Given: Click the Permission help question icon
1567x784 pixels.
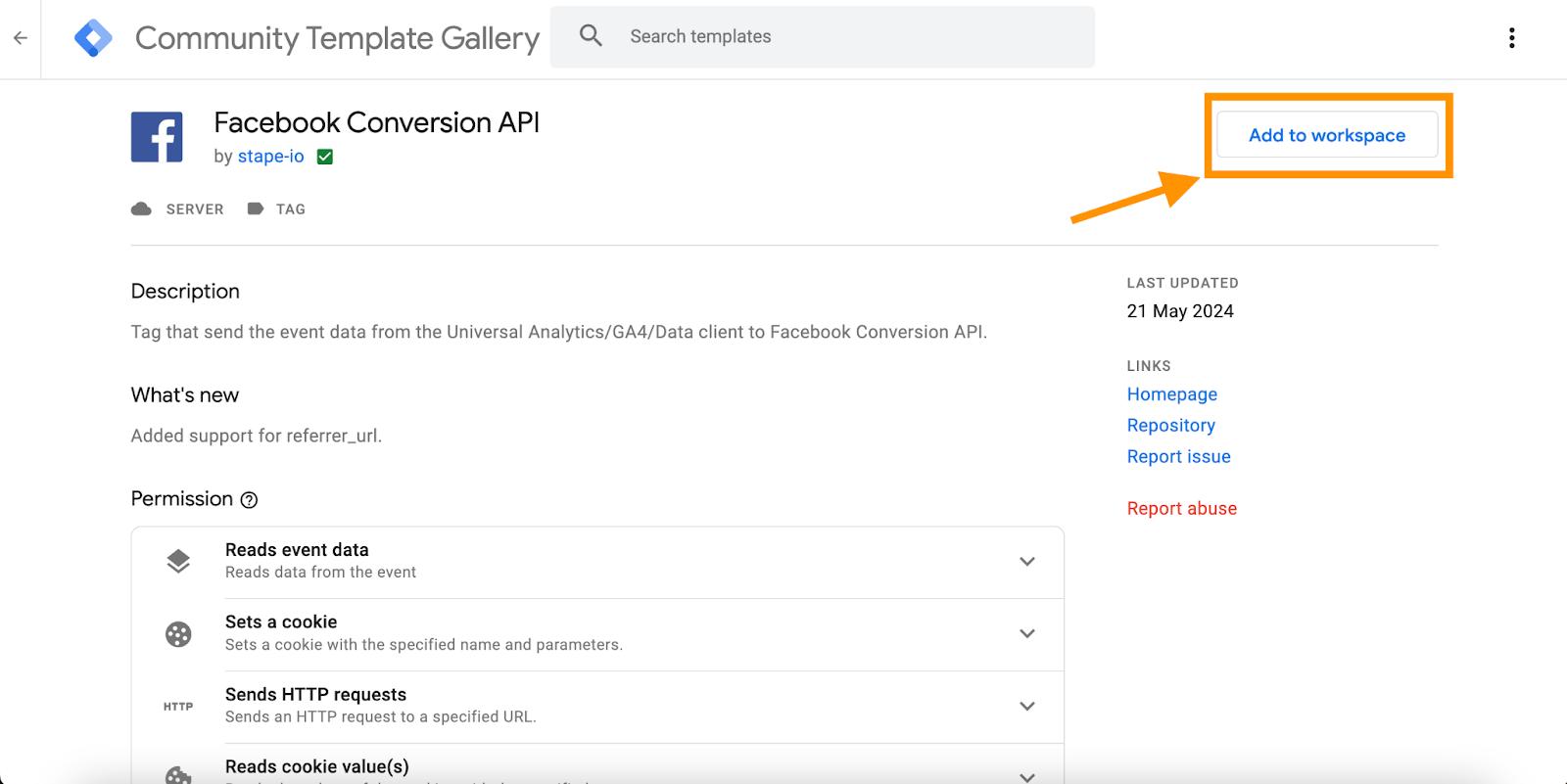Looking at the screenshot, I should (x=250, y=500).
